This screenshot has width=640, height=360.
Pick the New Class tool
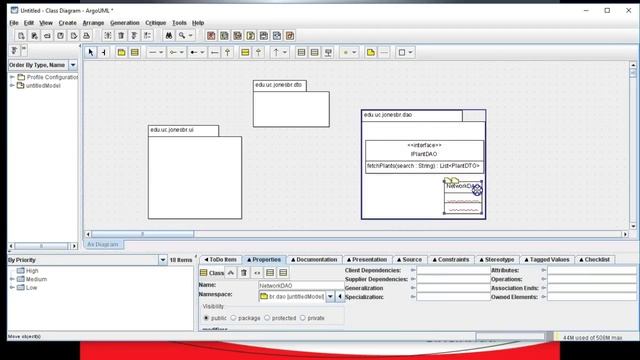134,52
